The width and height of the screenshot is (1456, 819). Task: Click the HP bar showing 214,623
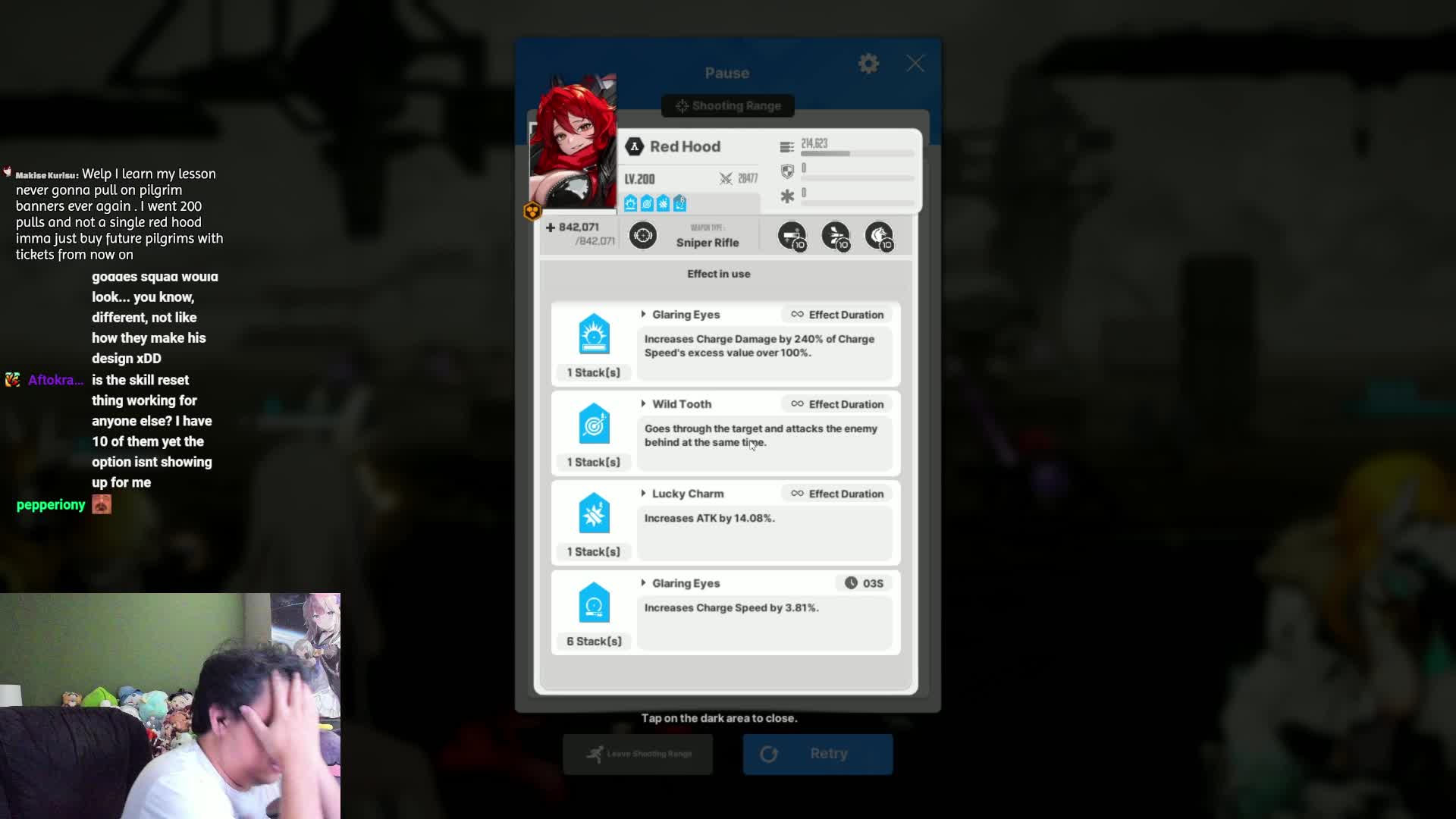coord(857,154)
